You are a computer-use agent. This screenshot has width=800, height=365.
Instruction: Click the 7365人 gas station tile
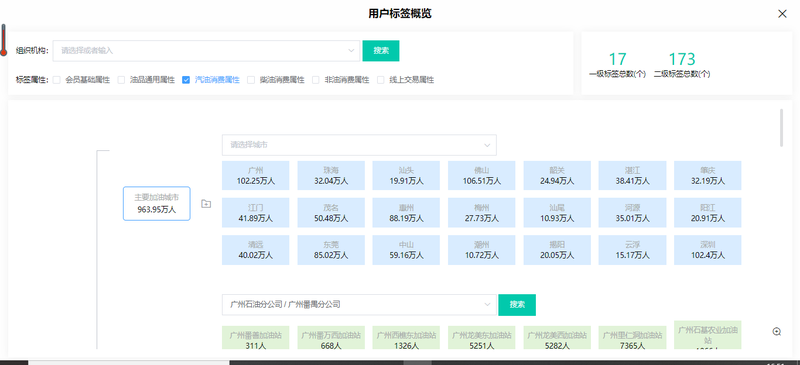(633, 338)
